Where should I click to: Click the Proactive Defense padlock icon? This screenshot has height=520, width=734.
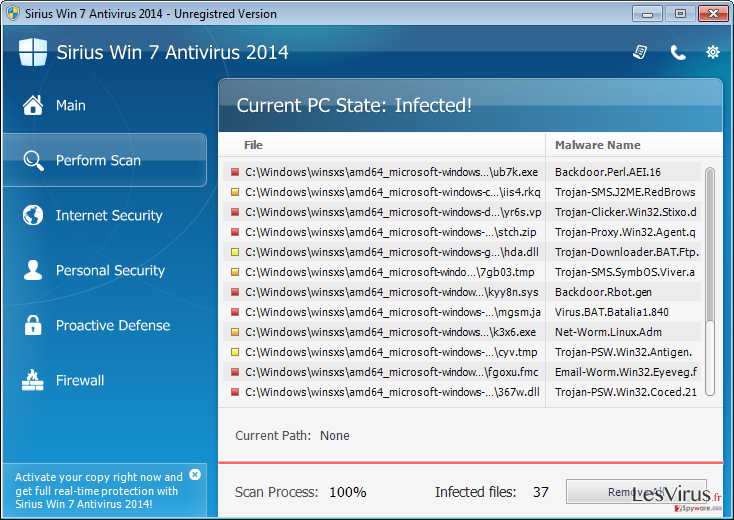pyautogui.click(x=33, y=325)
